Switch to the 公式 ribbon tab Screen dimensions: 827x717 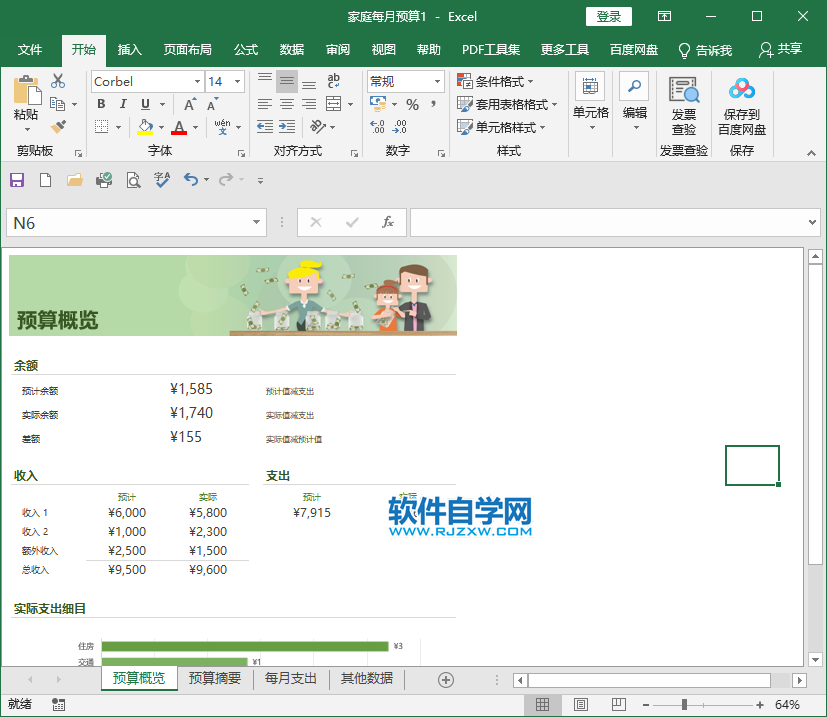(245, 48)
